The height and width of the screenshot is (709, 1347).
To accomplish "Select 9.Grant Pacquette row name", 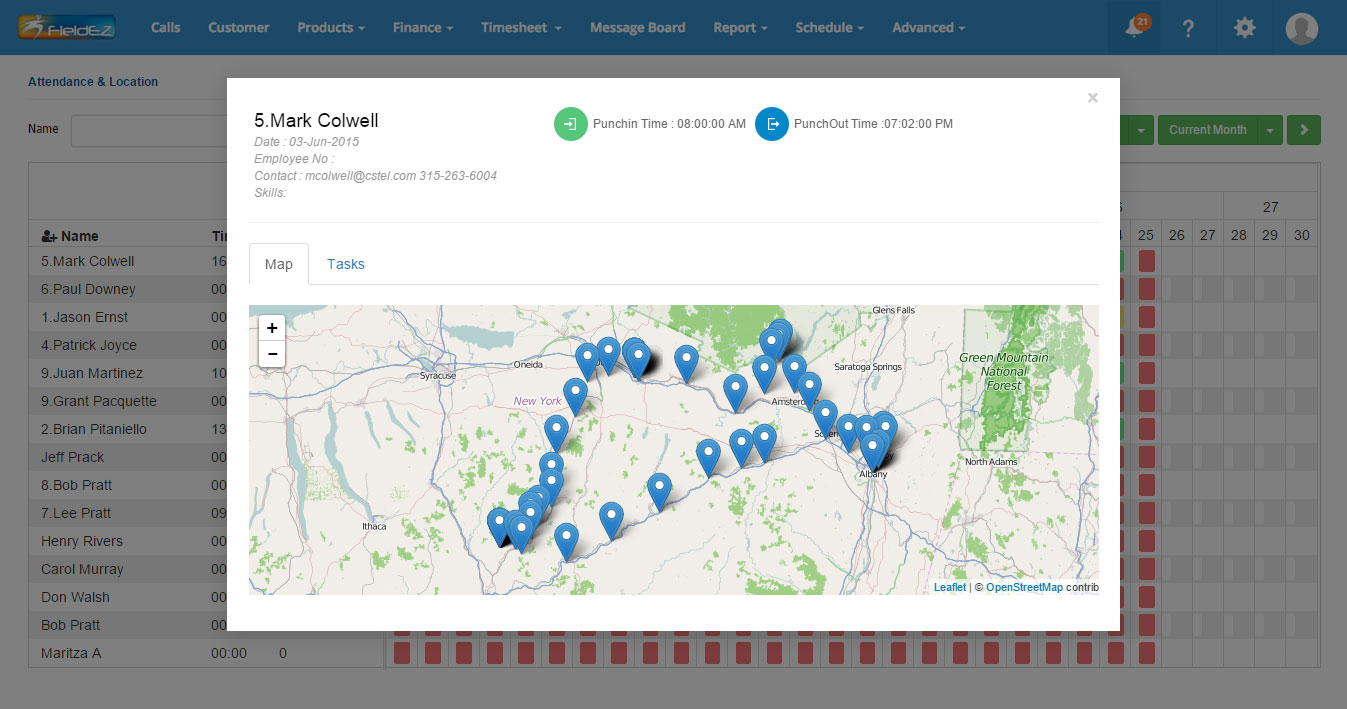I will tap(99, 401).
